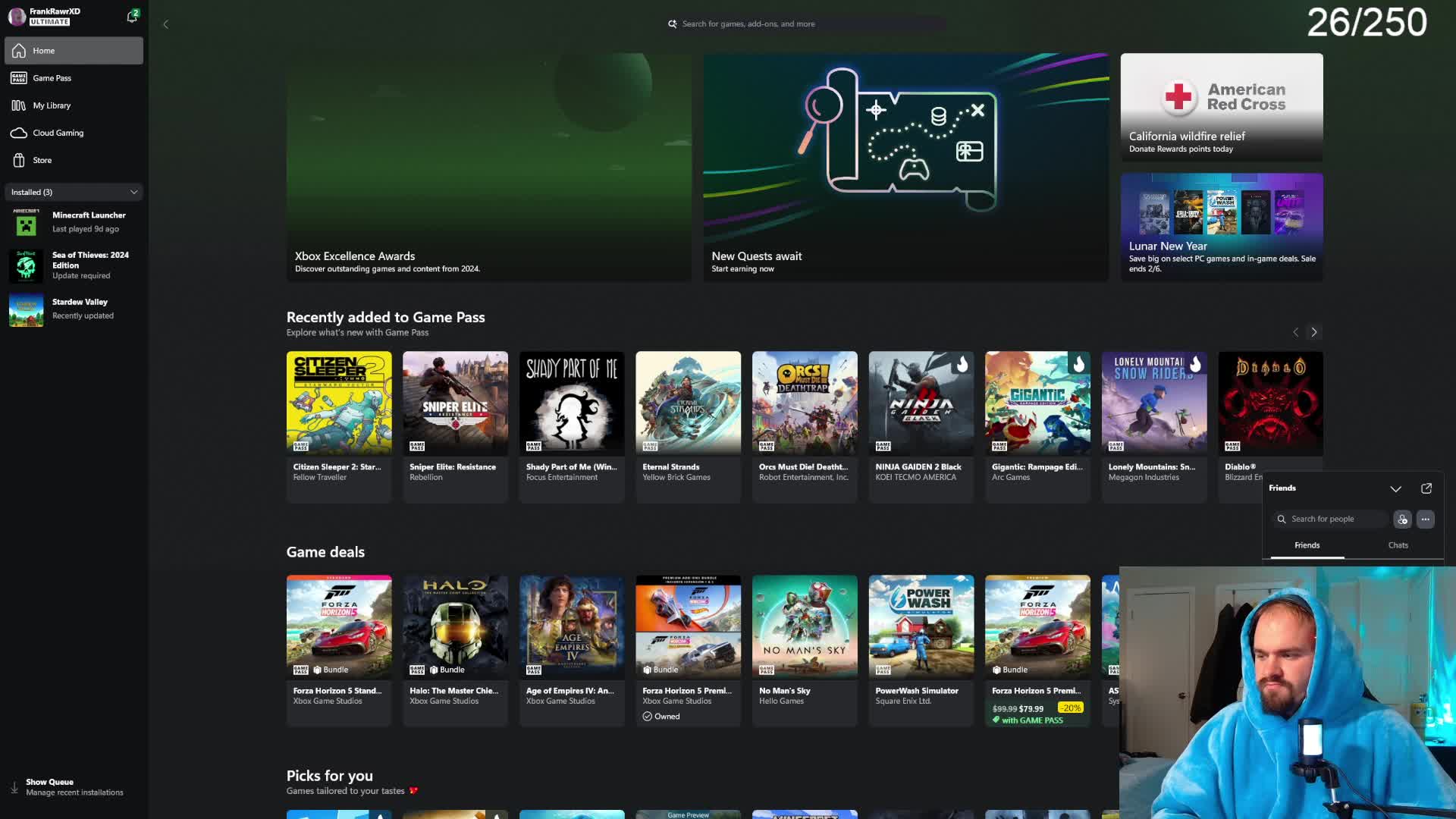Click the Stardew Valley game icon
The width and height of the screenshot is (1456, 819).
pos(26,310)
